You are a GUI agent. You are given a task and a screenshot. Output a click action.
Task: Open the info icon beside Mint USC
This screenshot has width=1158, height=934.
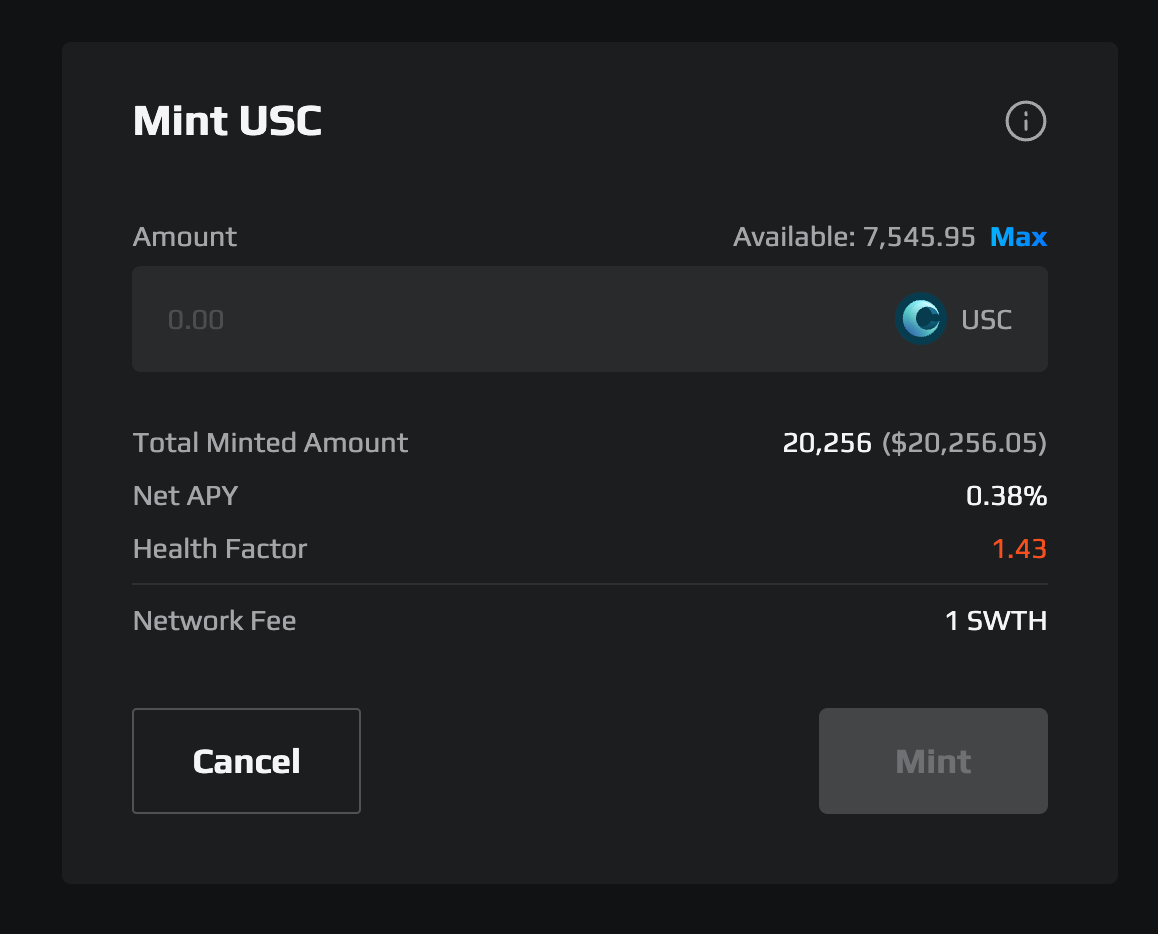1026,121
